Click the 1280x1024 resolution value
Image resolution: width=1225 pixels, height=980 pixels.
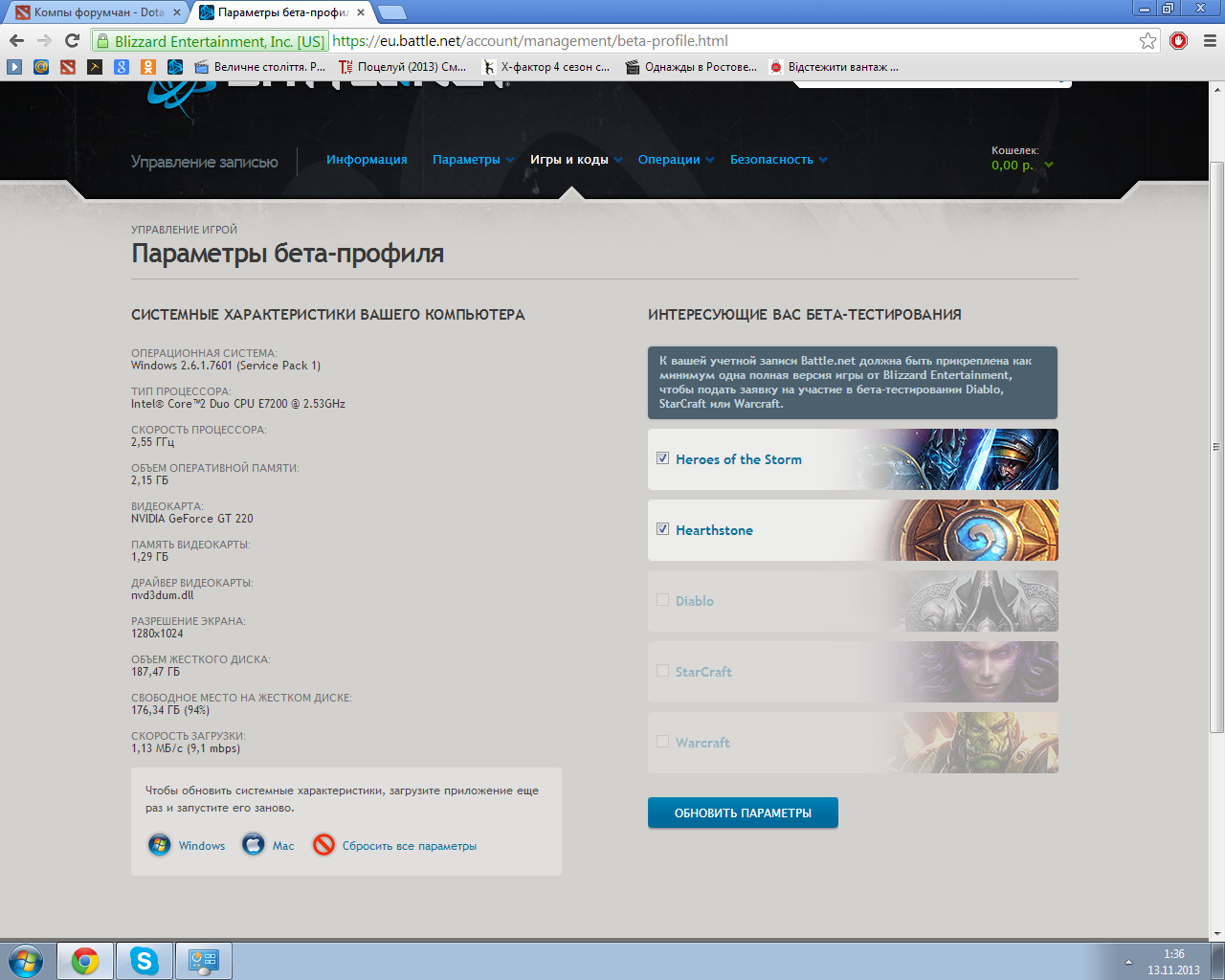[157, 634]
